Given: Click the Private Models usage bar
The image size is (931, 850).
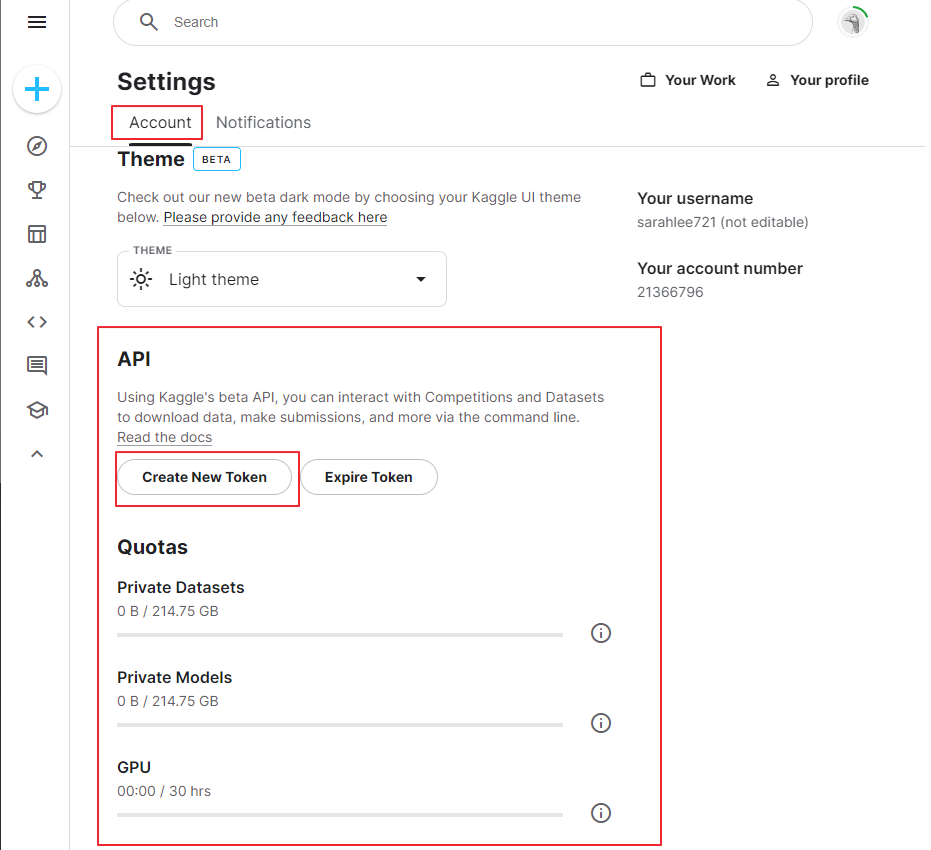Looking at the screenshot, I should tap(340, 725).
